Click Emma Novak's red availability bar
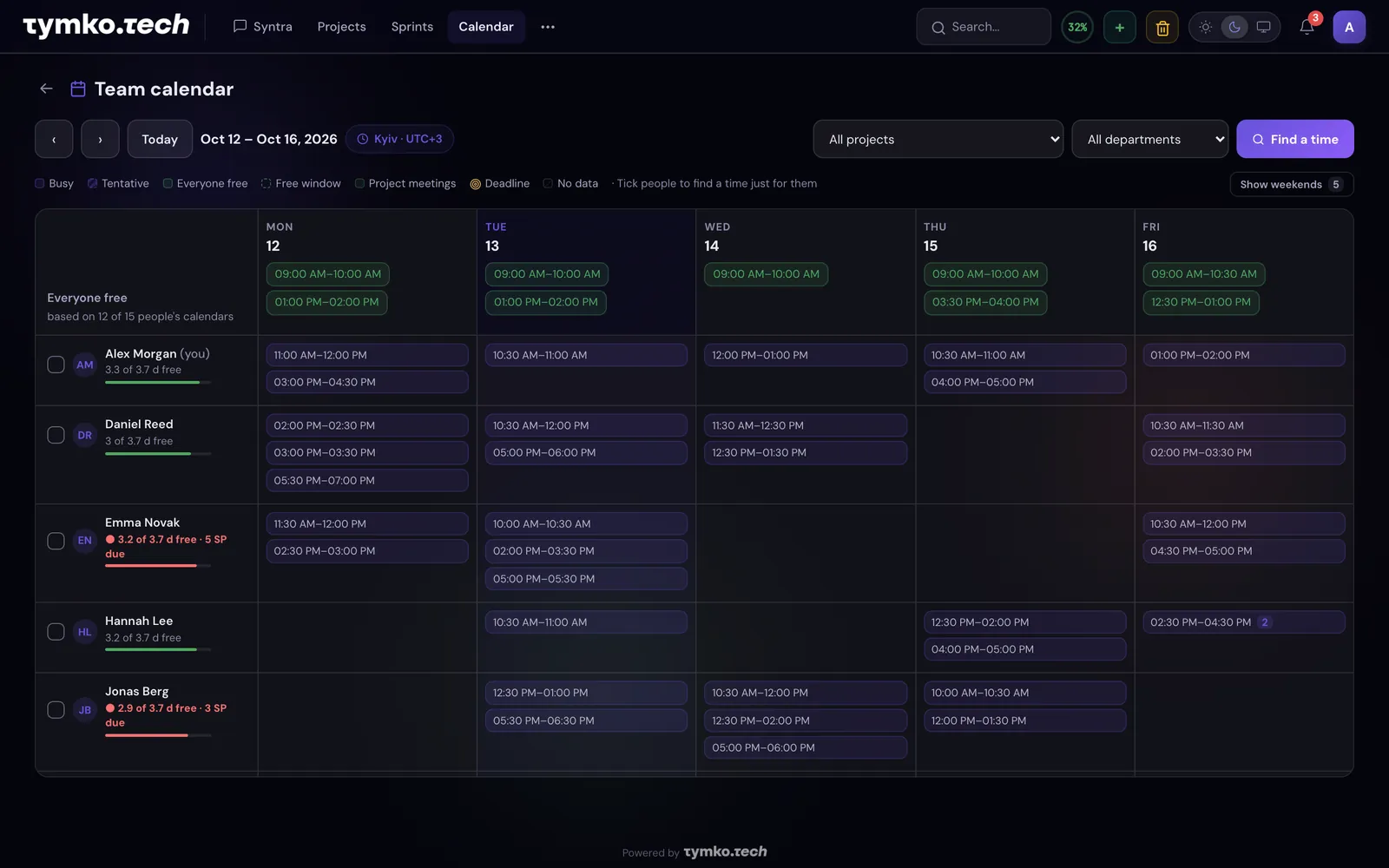Screen dimensions: 1389x868 [158, 565]
